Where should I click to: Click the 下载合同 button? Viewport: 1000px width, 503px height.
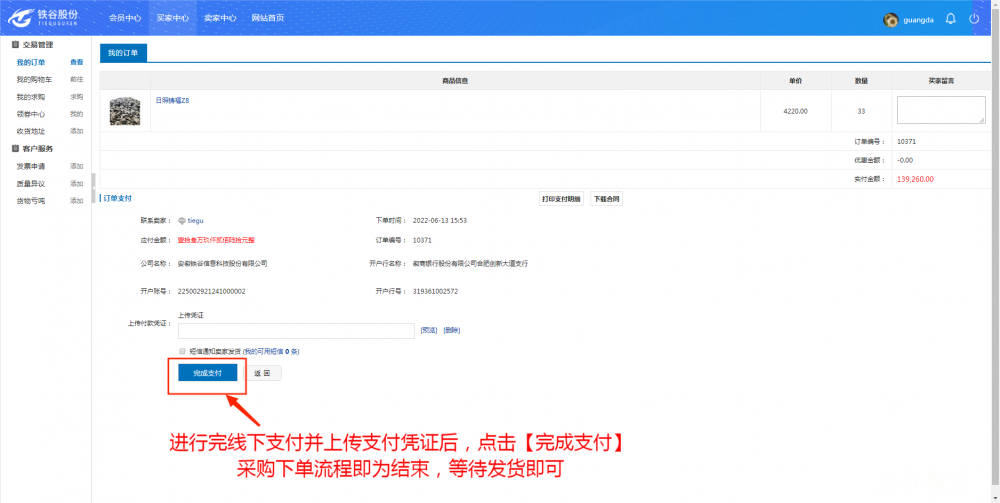[605, 199]
